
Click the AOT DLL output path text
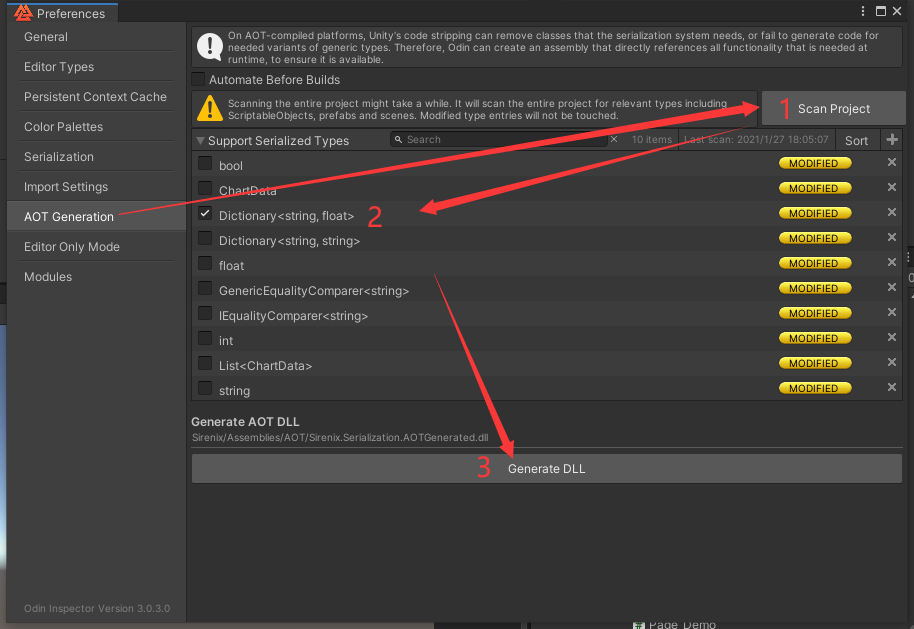(x=340, y=437)
